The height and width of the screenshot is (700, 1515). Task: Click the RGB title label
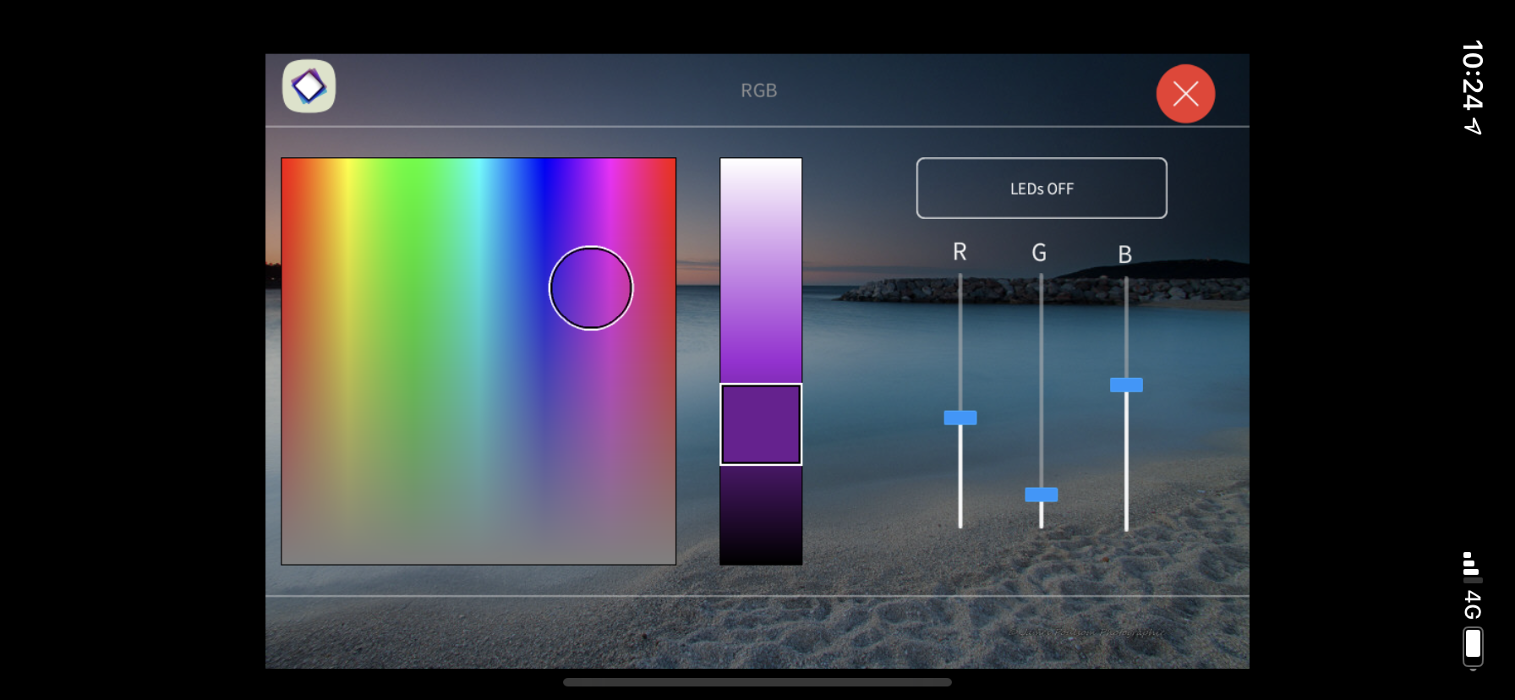coord(759,91)
